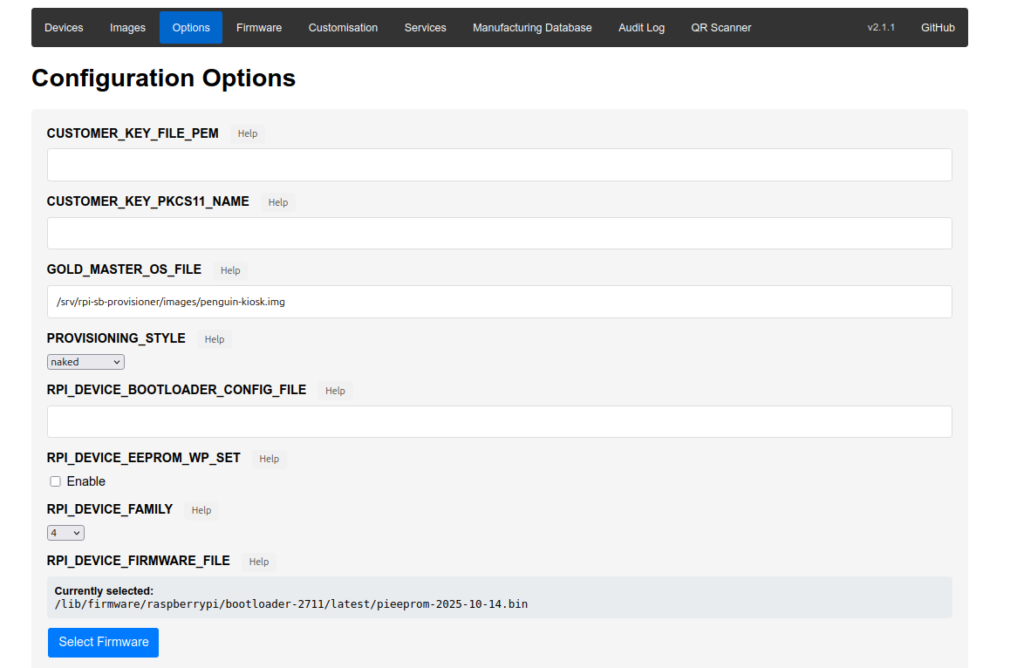View the Audit Log
This screenshot has width=1024, height=668.
pos(641,28)
